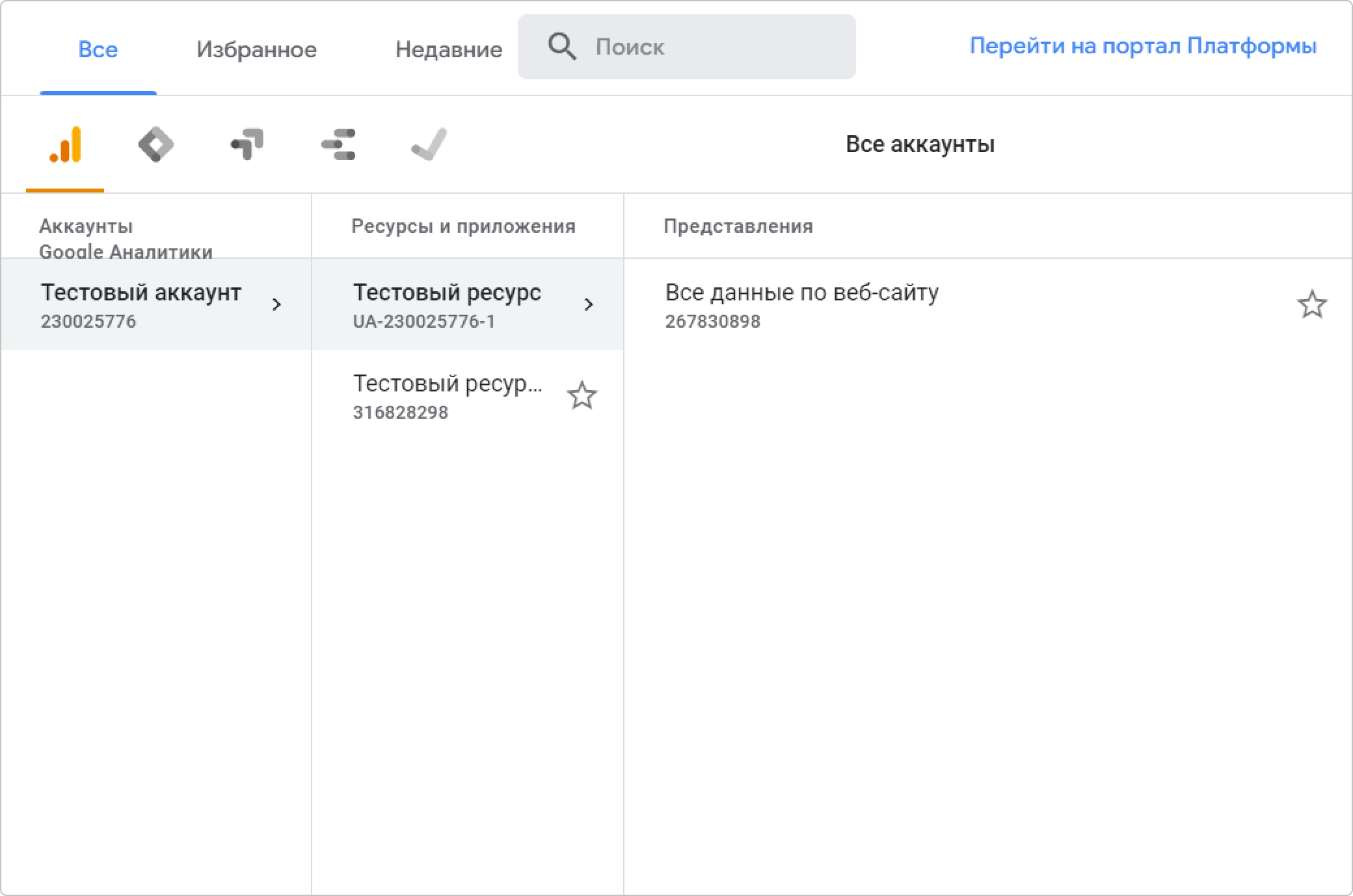Click the Все аккаунты heading
The height and width of the screenshot is (896, 1353).
click(920, 144)
